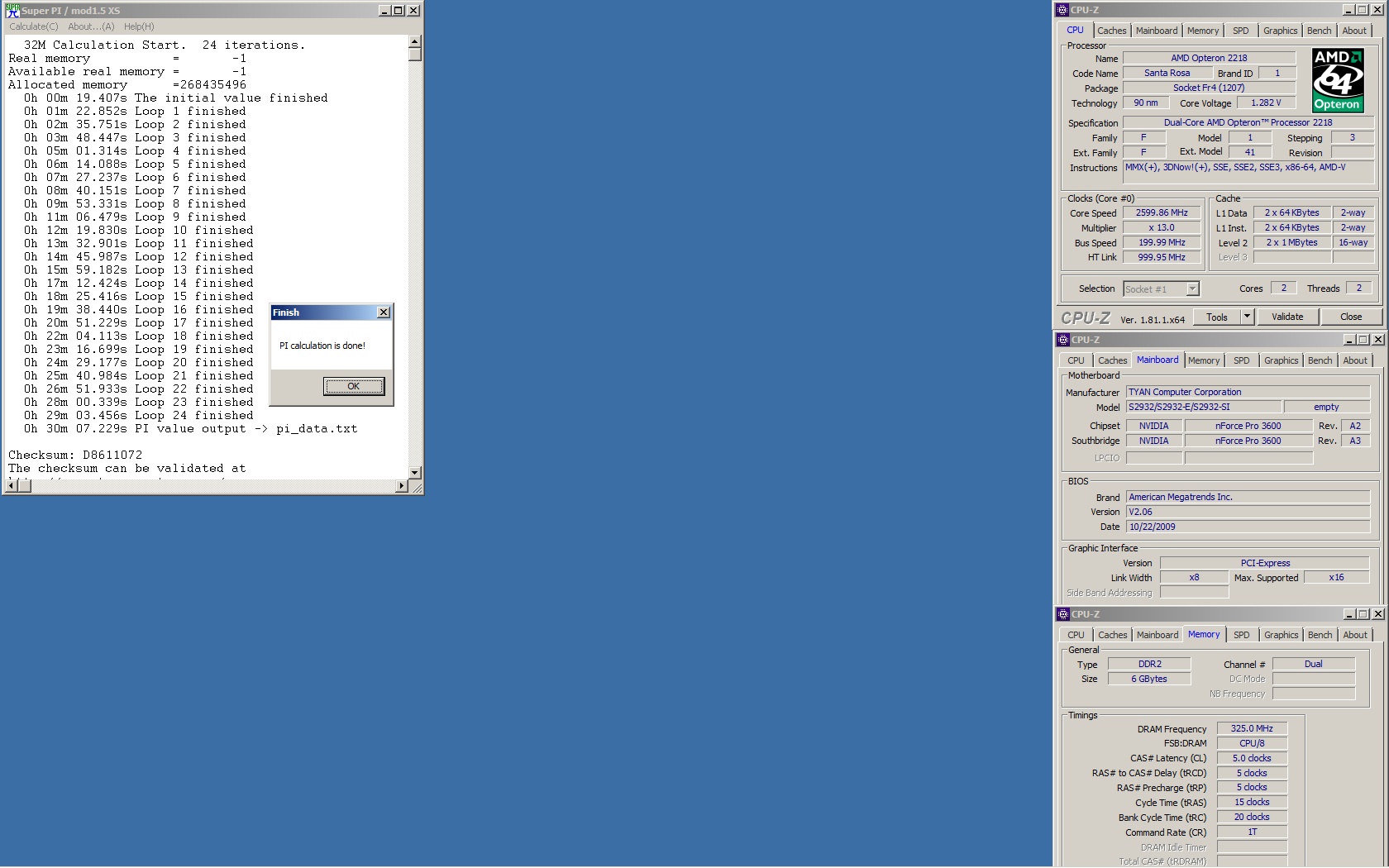1389x868 pixels.
Task: Click the Super PI vertical scrollbar down arrow
Action: pos(415,473)
